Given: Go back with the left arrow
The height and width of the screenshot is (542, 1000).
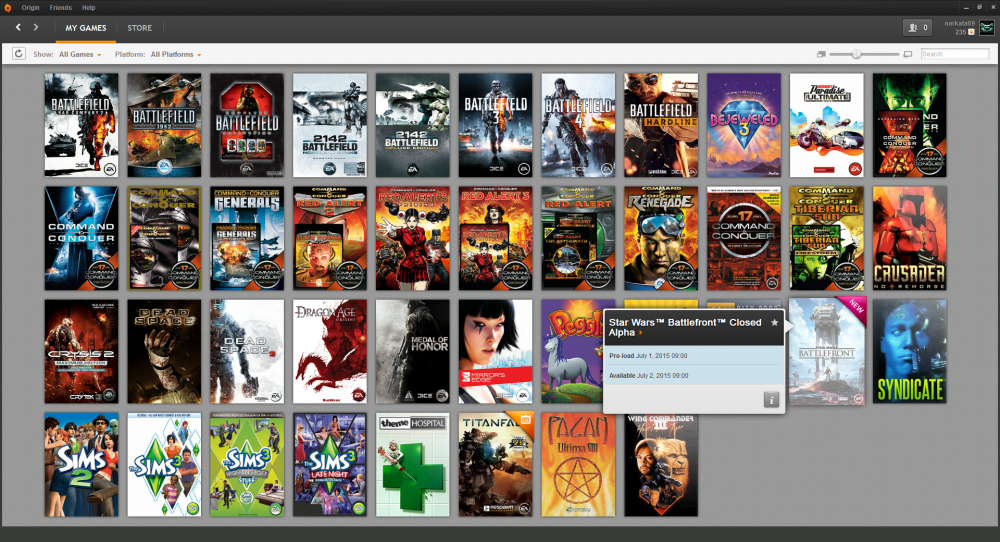Looking at the screenshot, I should [x=18, y=27].
